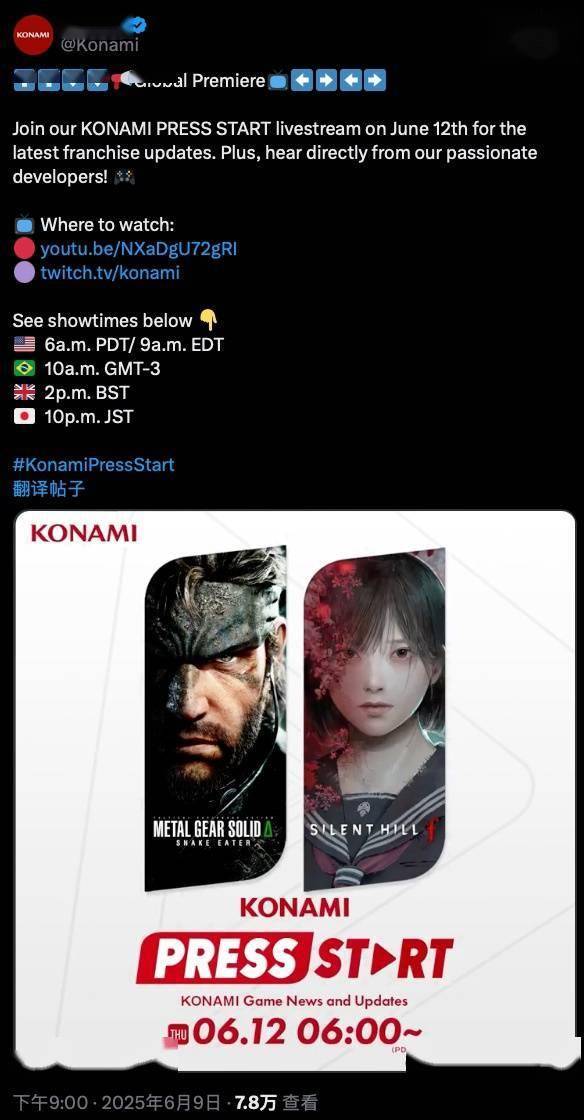Click the US flag emoji

point(24,344)
